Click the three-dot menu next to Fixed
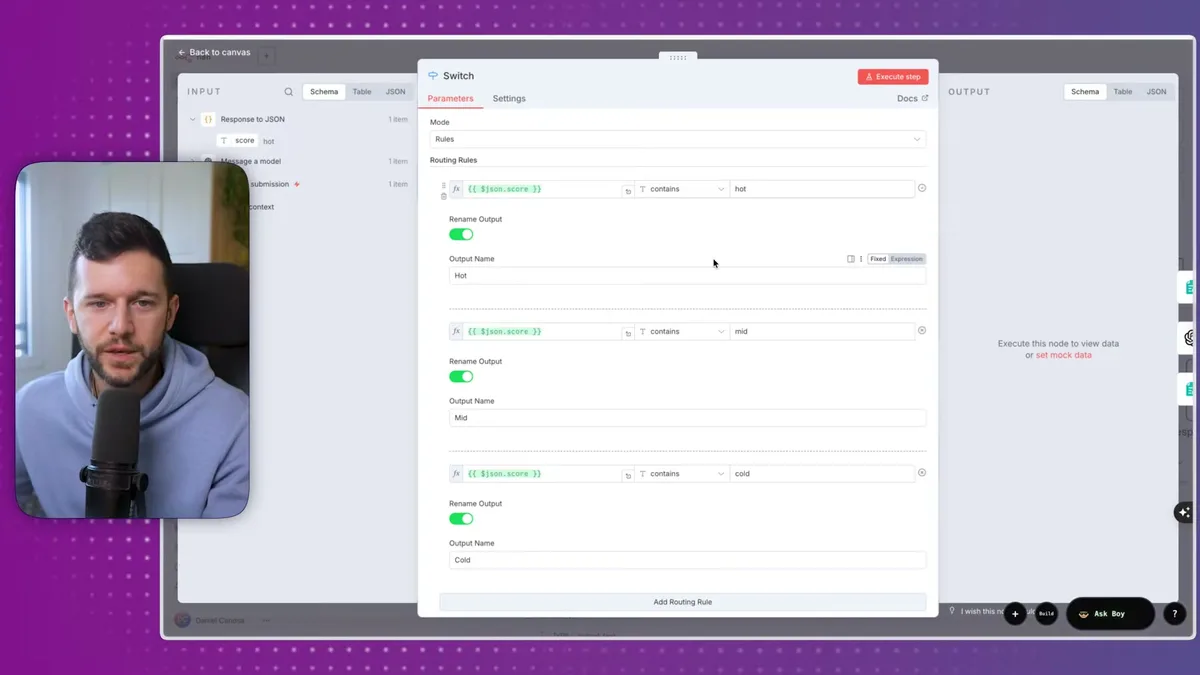Viewport: 1200px width, 675px height. click(x=861, y=259)
